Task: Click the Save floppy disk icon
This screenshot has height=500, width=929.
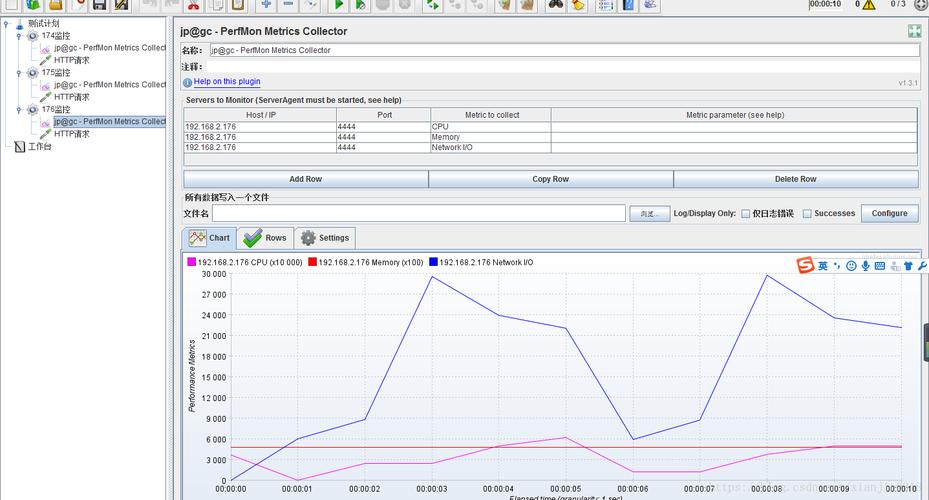Action: click(x=100, y=5)
